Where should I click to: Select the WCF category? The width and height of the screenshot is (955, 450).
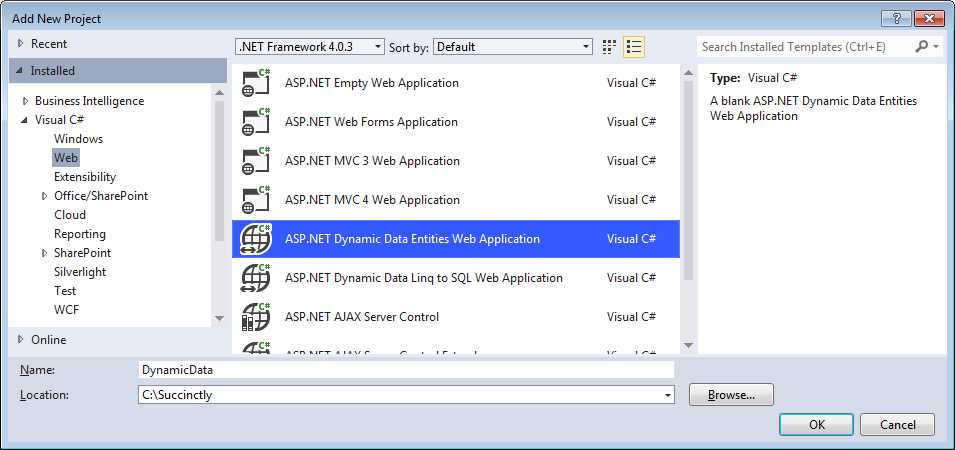click(66, 309)
